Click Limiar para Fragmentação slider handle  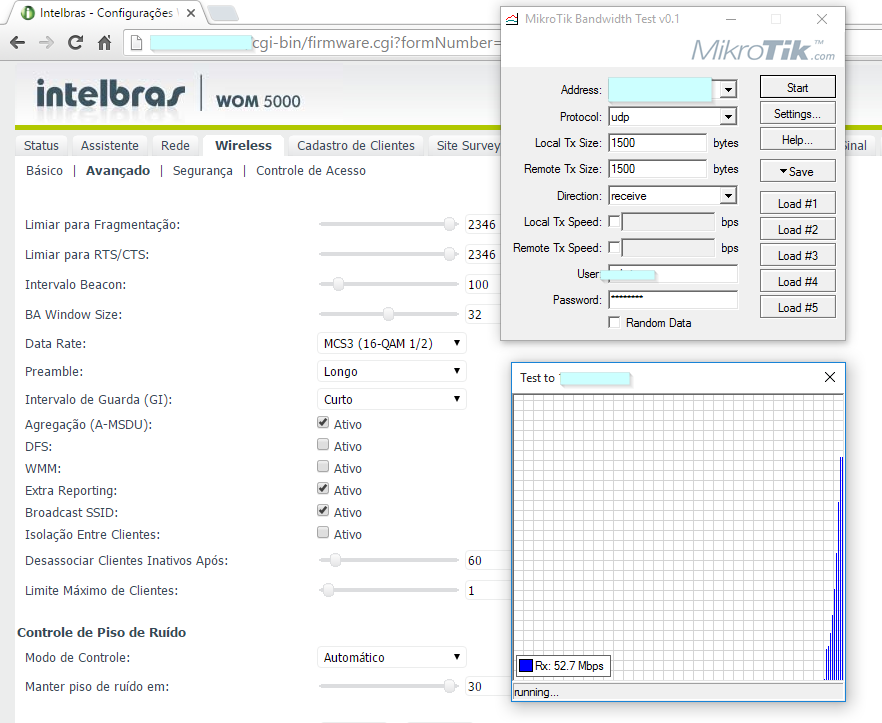(449, 224)
